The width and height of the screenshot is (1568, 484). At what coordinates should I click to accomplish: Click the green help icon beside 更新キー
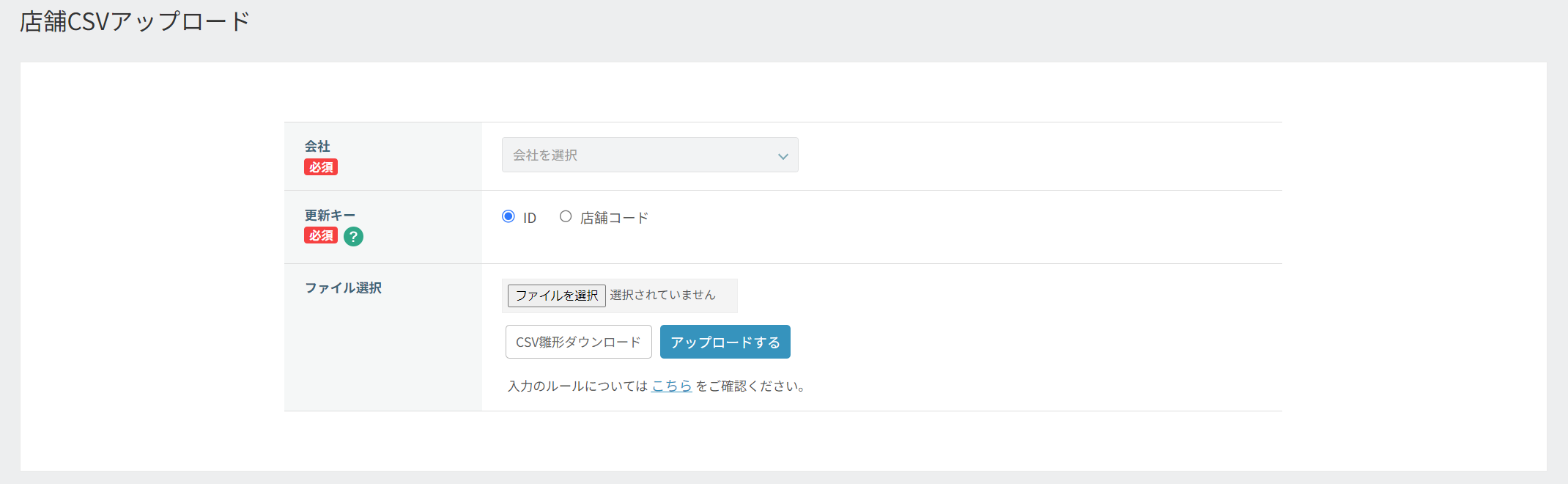click(353, 236)
